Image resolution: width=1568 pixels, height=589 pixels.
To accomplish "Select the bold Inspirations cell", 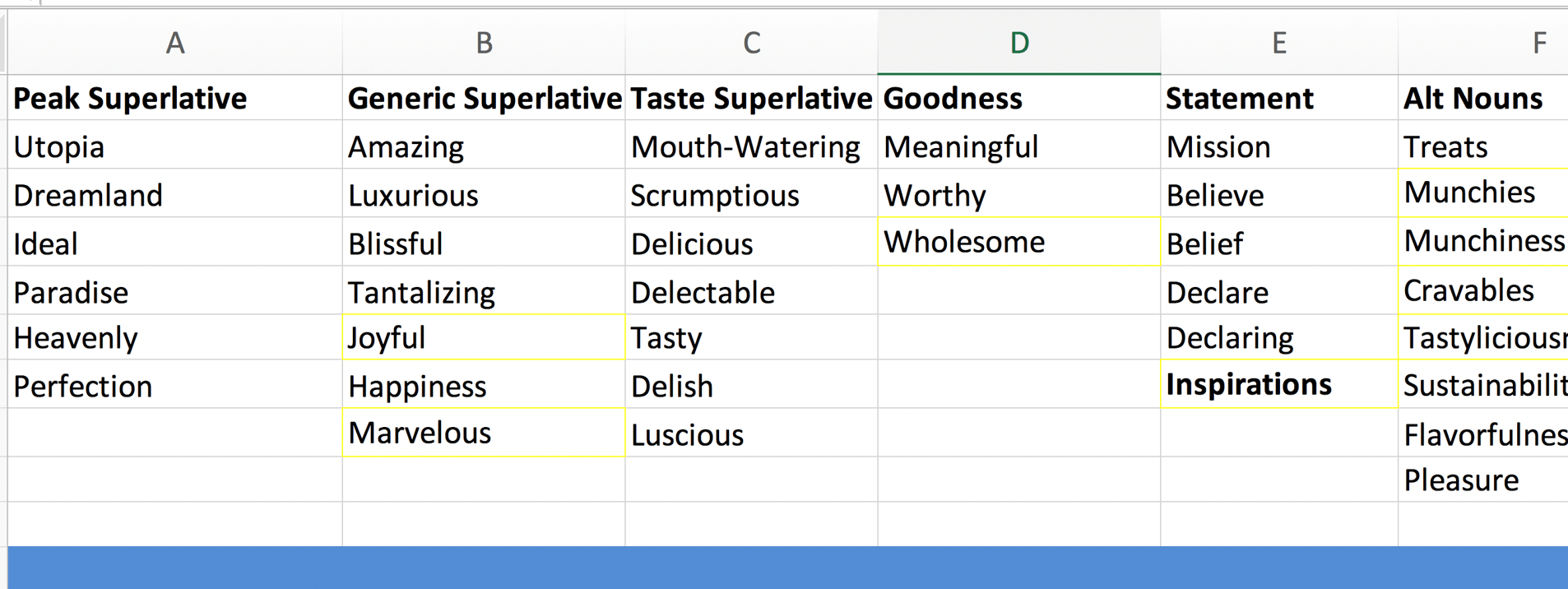I will pos(1279,384).
